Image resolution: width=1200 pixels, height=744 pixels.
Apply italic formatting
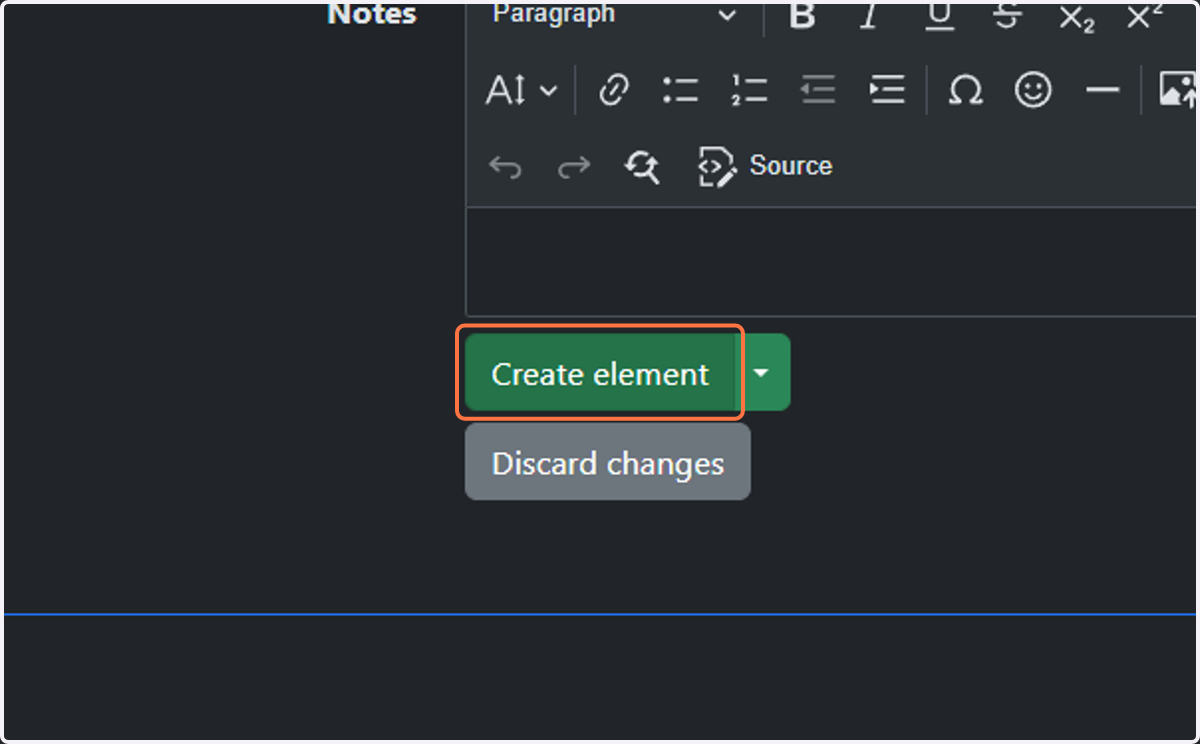[x=869, y=17]
